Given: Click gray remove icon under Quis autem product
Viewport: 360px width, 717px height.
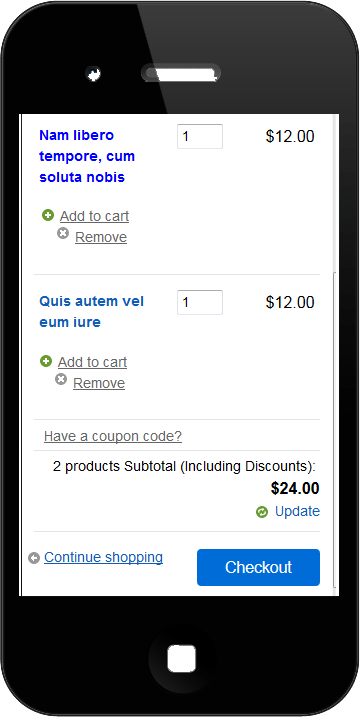Looking at the screenshot, I should pyautogui.click(x=61, y=379).
